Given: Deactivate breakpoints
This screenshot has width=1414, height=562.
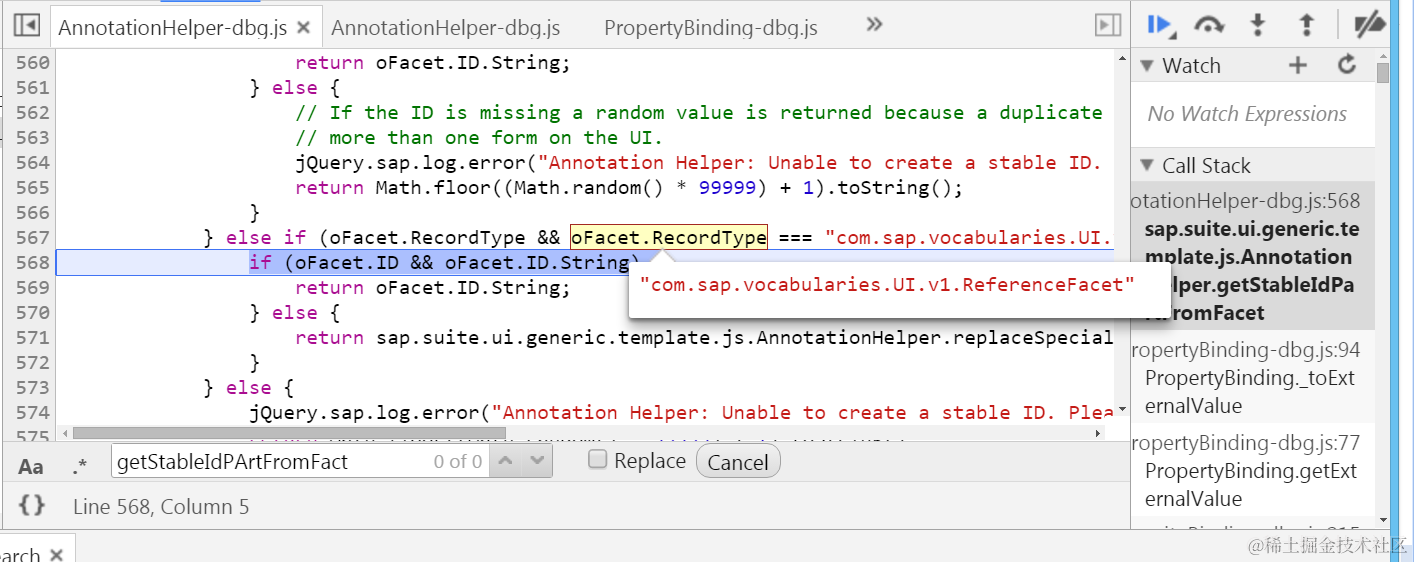Looking at the screenshot, I should point(1369,25).
